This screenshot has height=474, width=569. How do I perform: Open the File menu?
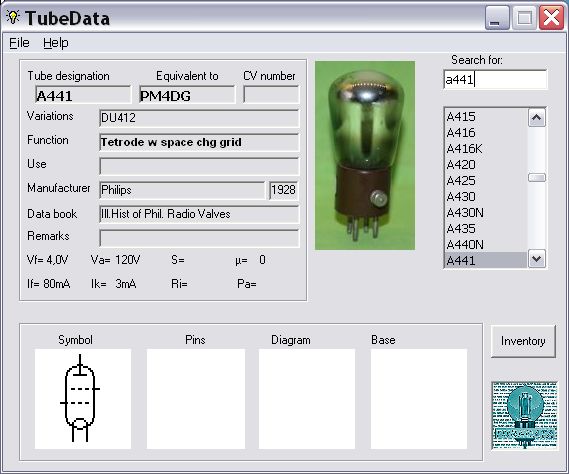click(19, 43)
